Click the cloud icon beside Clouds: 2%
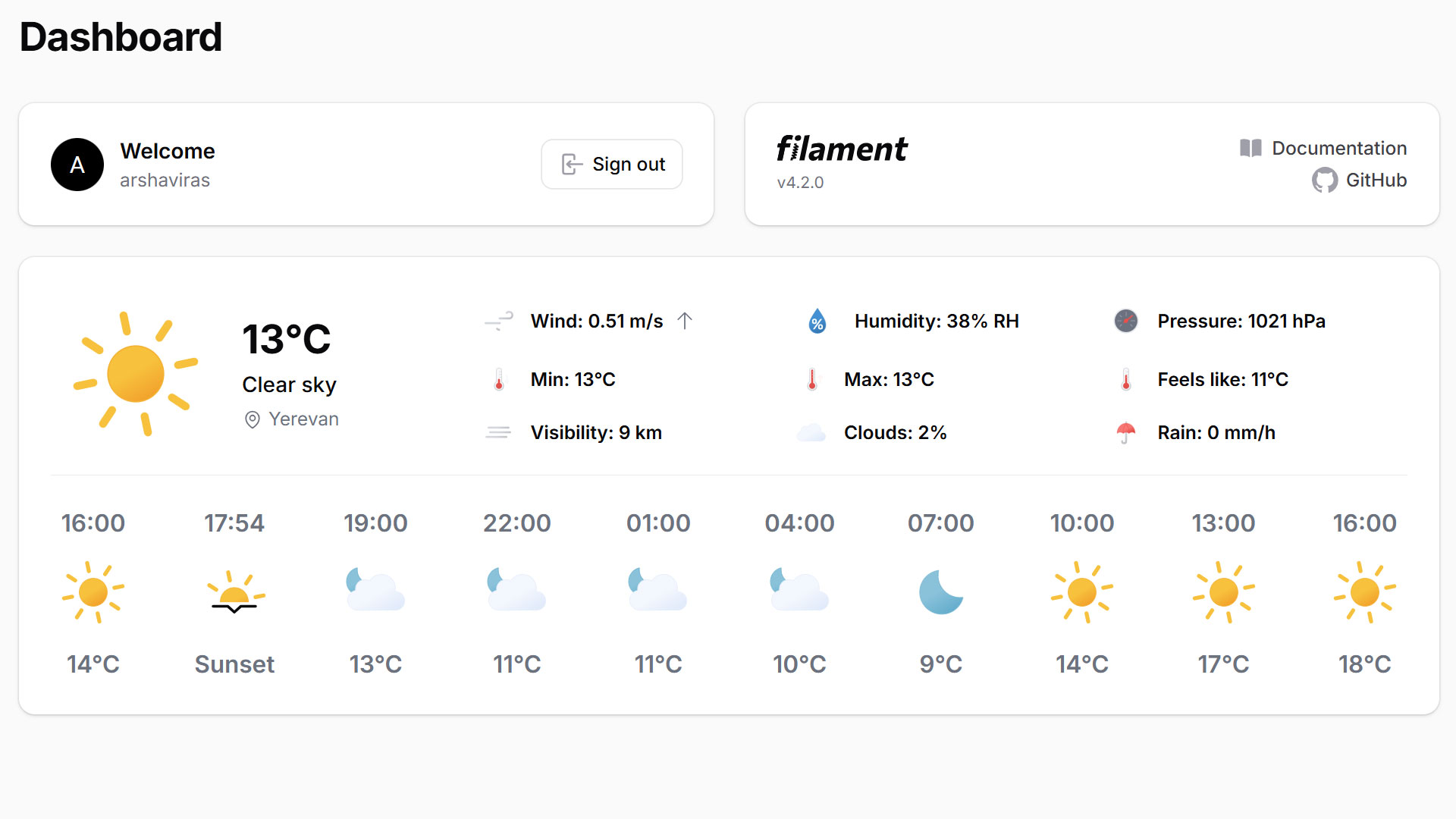This screenshot has width=1456, height=819. click(x=811, y=433)
